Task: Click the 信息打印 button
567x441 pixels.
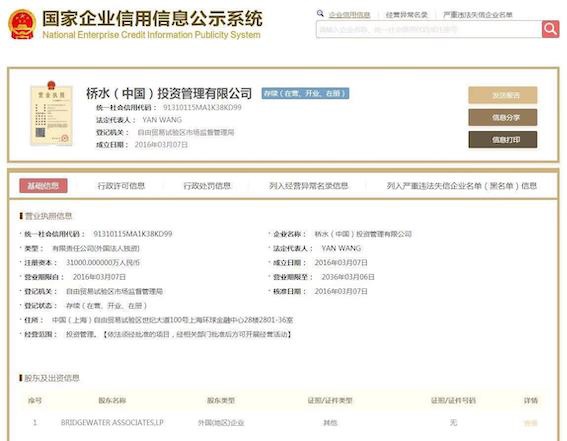Action: pyautogui.click(x=503, y=140)
